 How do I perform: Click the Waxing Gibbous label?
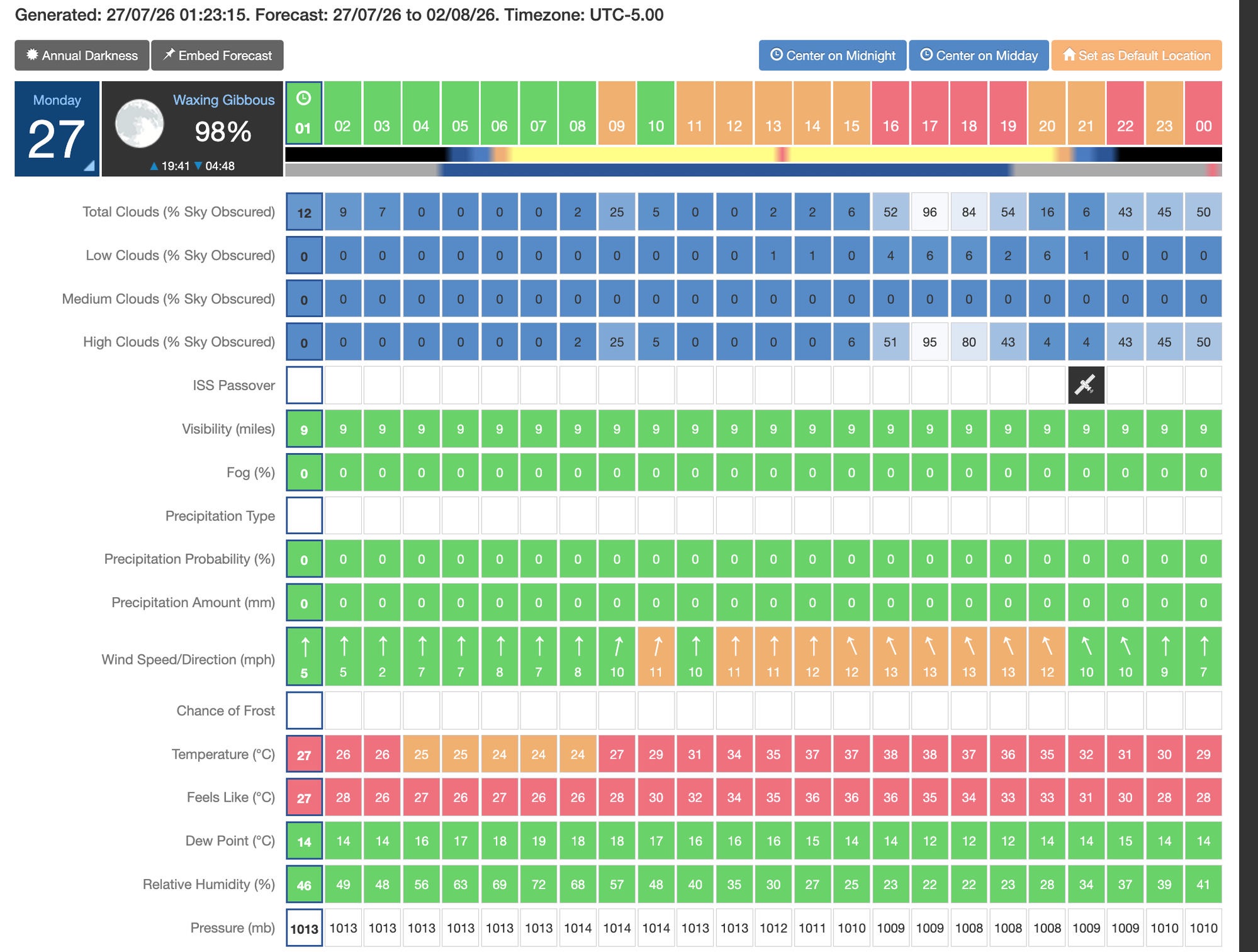[x=223, y=100]
